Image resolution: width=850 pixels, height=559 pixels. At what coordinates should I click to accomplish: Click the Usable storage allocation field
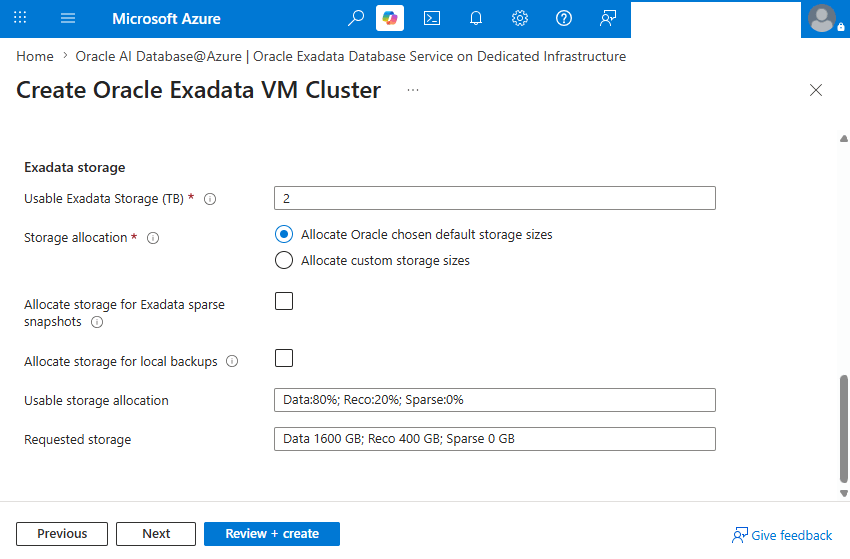[x=495, y=400]
